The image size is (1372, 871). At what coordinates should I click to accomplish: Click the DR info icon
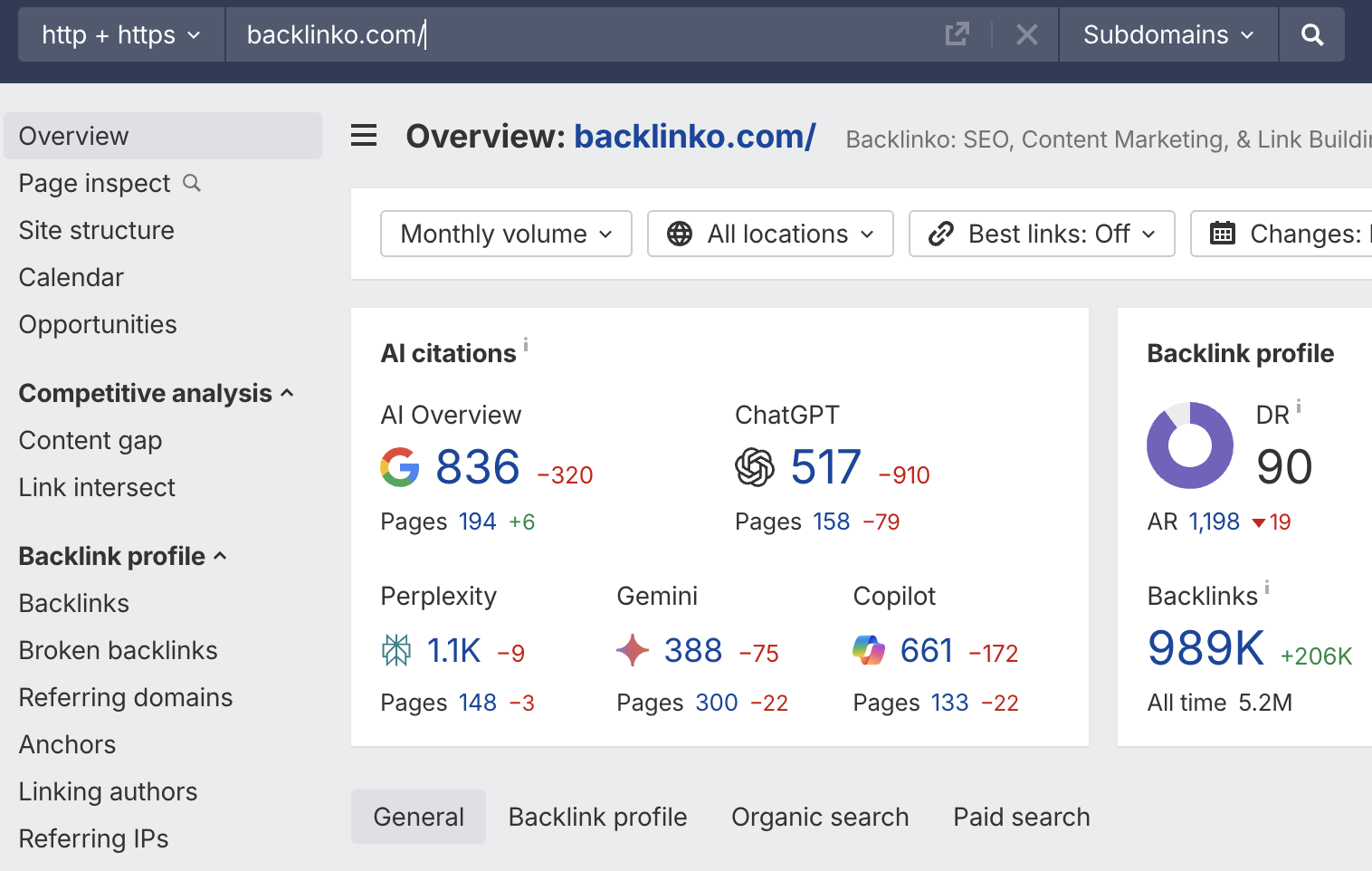click(1299, 406)
